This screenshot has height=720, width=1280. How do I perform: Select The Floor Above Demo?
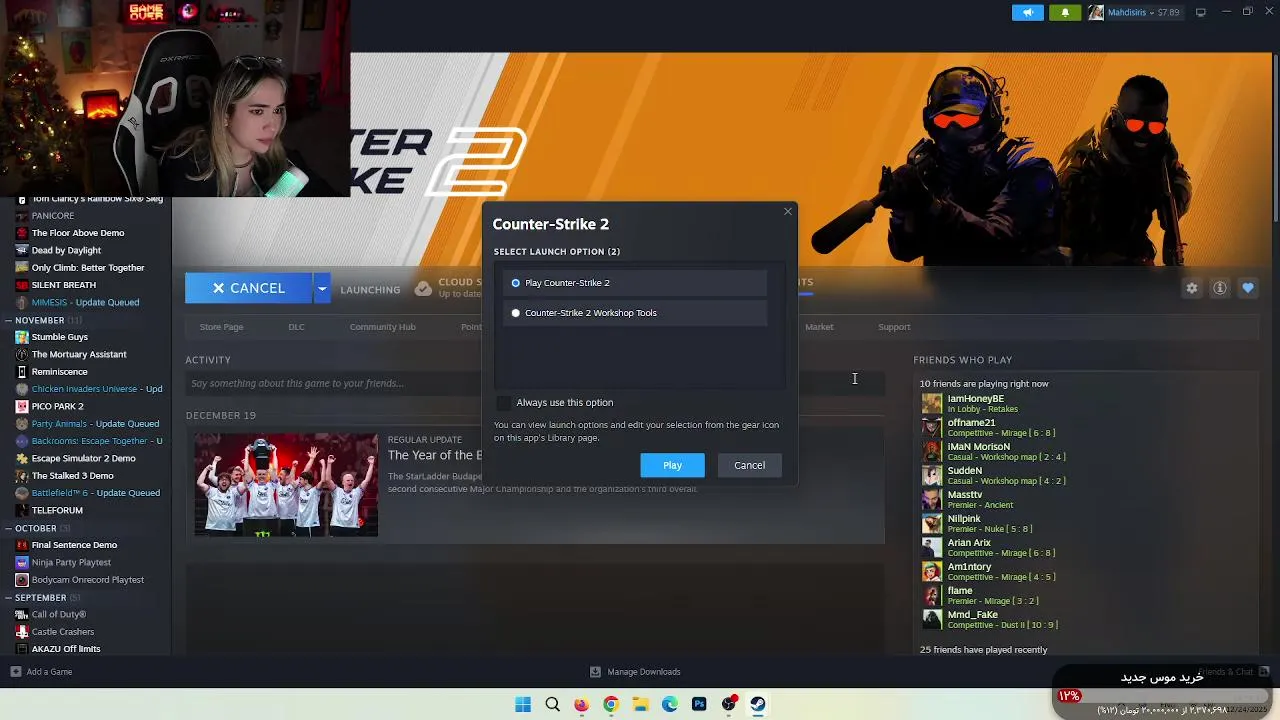coord(78,233)
